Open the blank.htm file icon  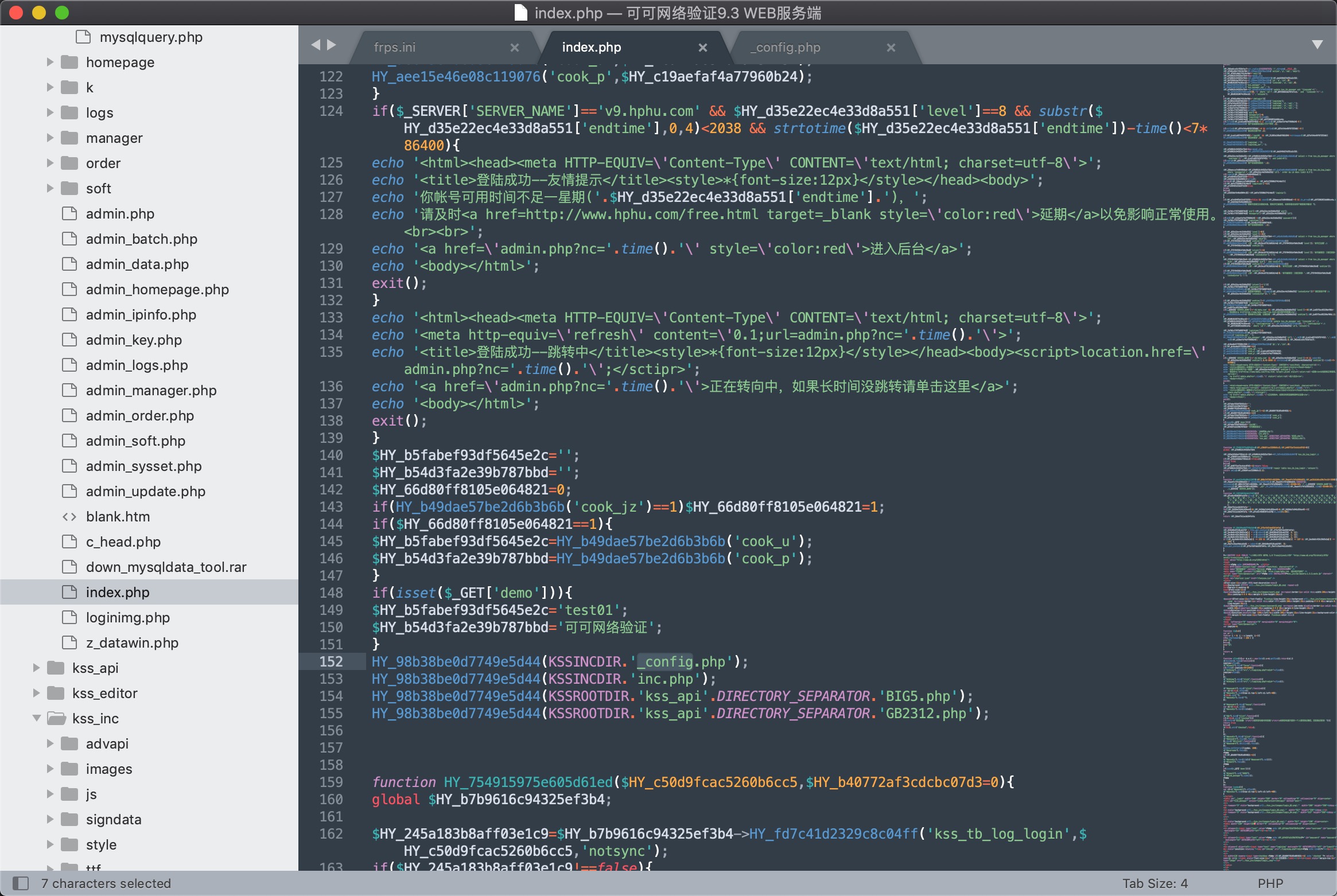coord(69,516)
